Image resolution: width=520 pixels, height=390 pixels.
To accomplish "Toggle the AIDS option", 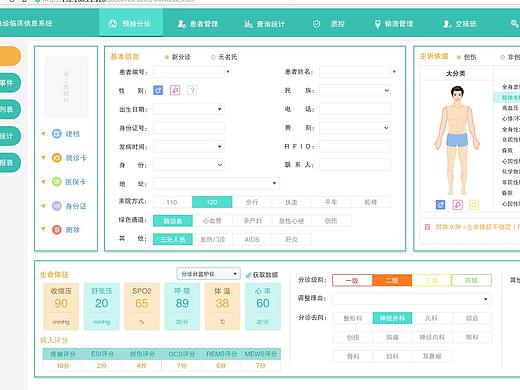I will pos(252,239).
